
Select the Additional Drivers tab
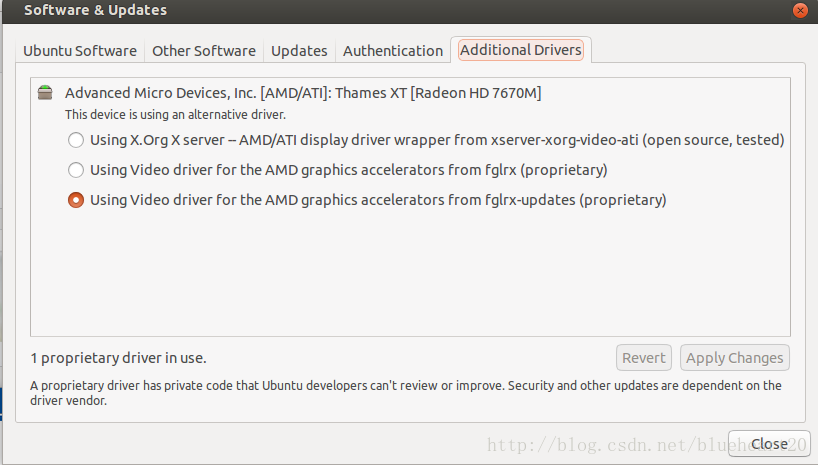(x=521, y=50)
